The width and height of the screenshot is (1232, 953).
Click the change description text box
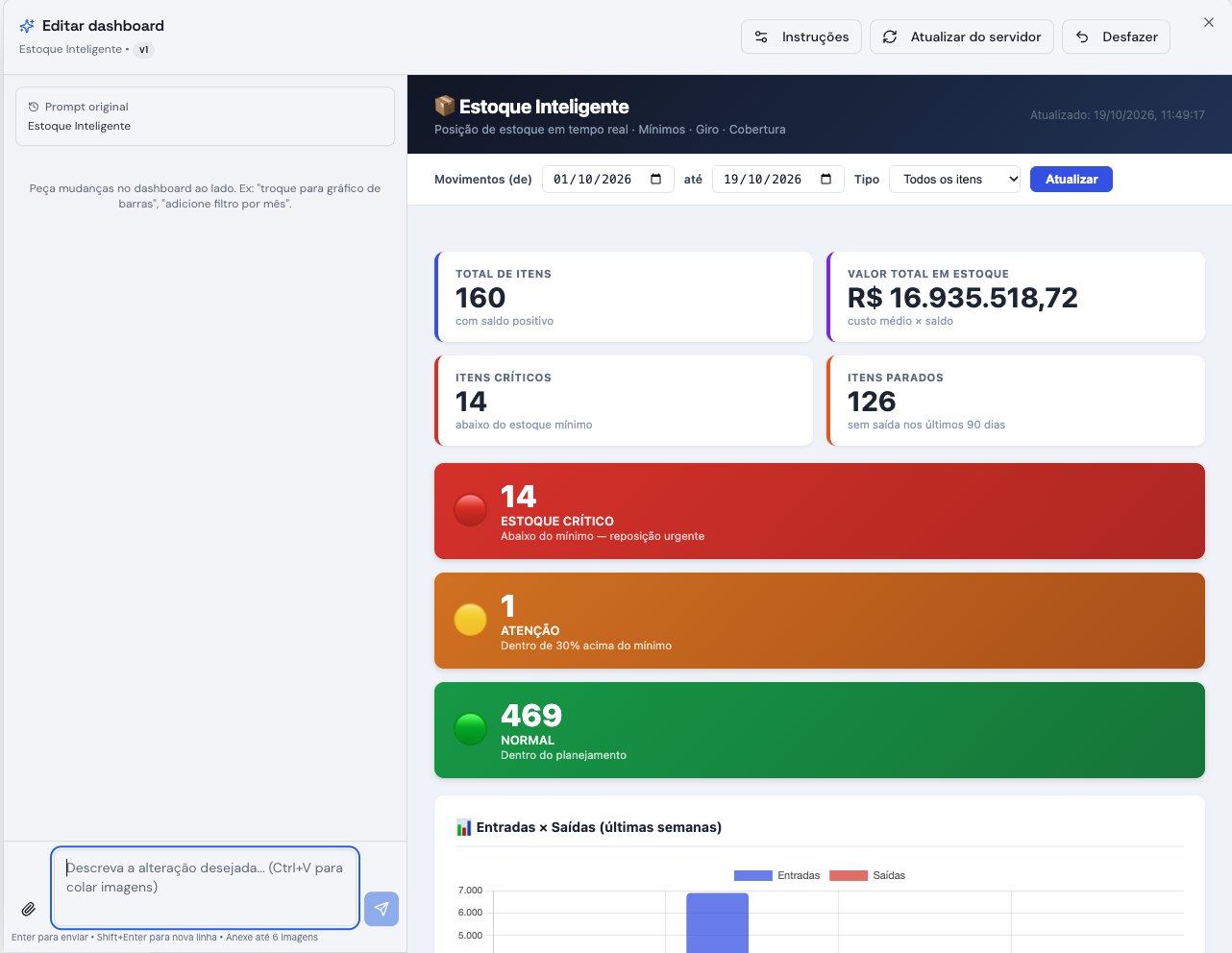point(206,888)
